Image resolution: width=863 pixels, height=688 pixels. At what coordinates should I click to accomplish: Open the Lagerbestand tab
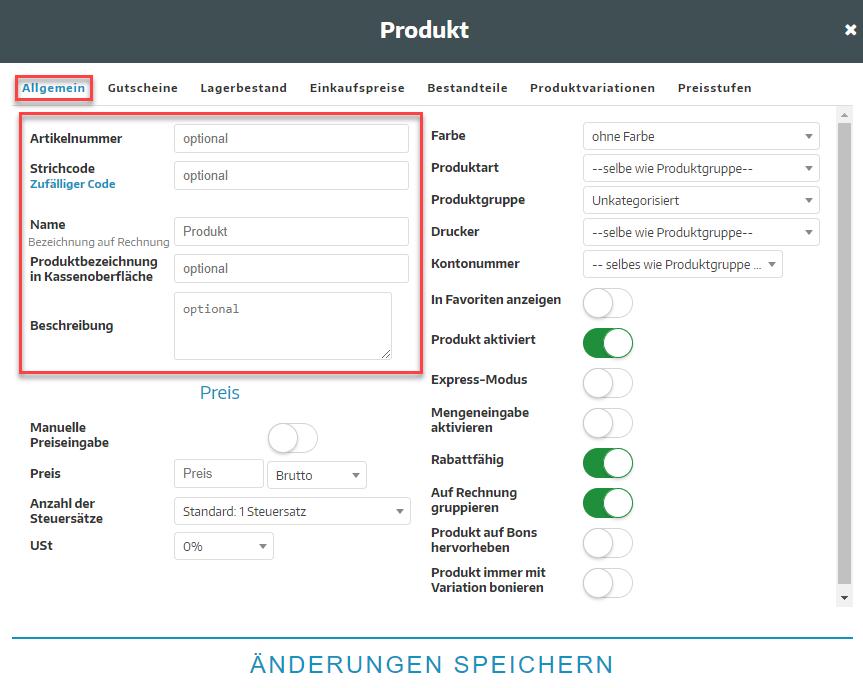[243, 88]
